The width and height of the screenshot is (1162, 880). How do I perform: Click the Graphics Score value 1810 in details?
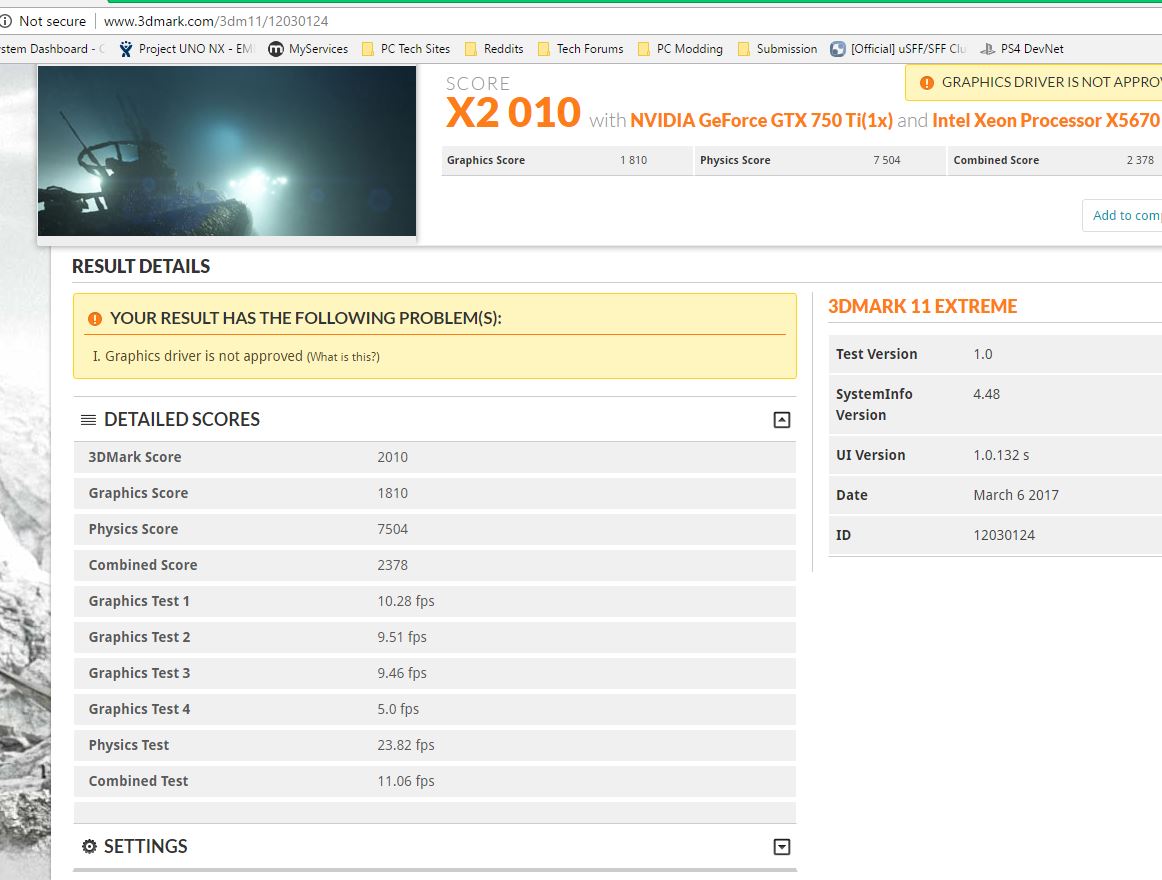pos(392,493)
